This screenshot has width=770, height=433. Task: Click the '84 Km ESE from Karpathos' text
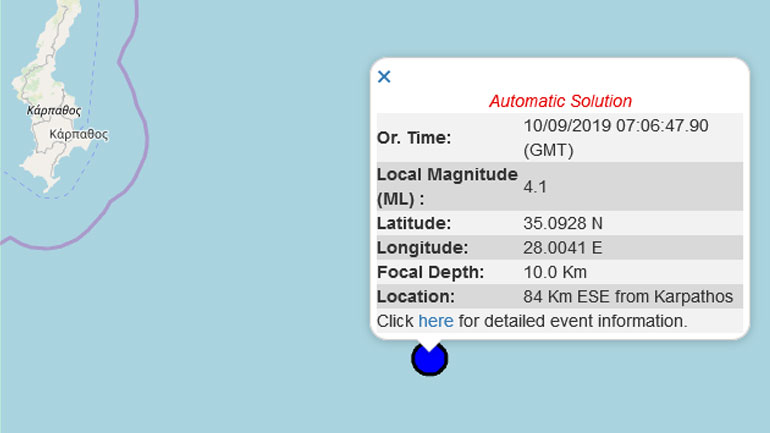click(628, 296)
